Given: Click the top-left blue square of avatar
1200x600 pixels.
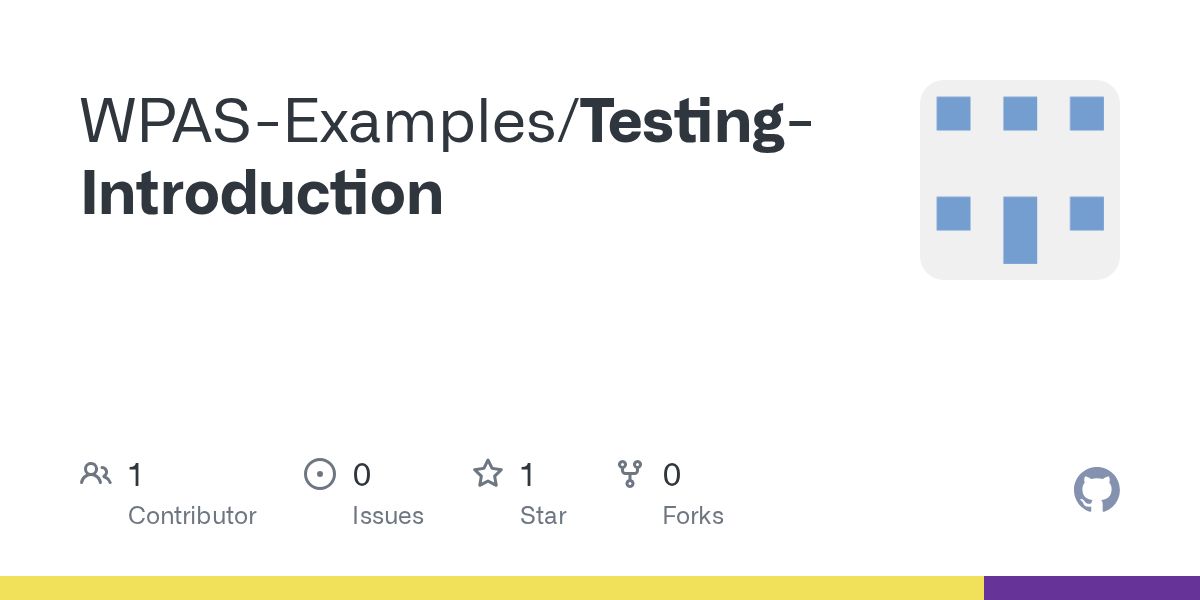Looking at the screenshot, I should [x=953, y=114].
